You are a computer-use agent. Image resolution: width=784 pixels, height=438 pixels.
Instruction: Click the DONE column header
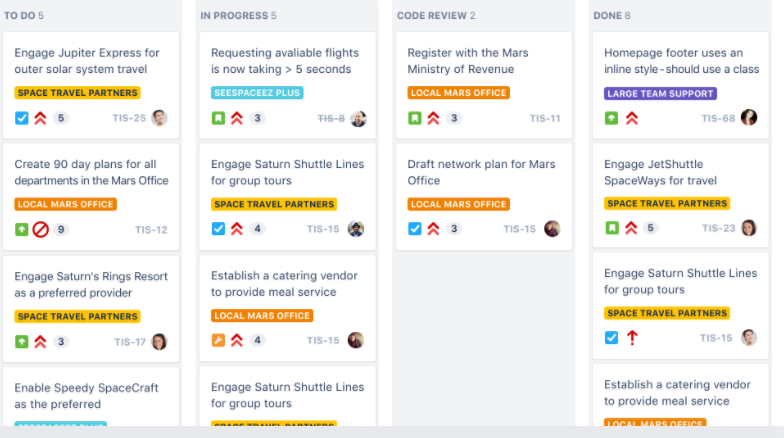[x=612, y=16]
